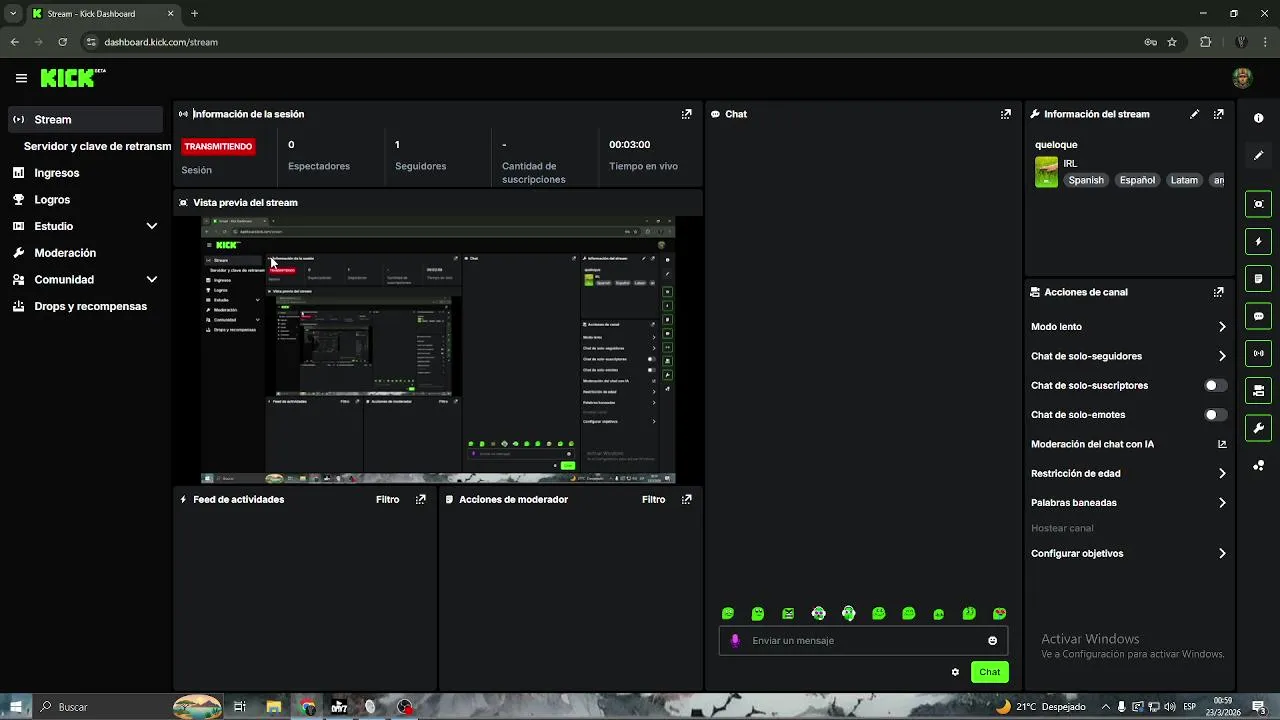Open Filtro in Feed de actividades
1280x720 pixels.
point(387,499)
